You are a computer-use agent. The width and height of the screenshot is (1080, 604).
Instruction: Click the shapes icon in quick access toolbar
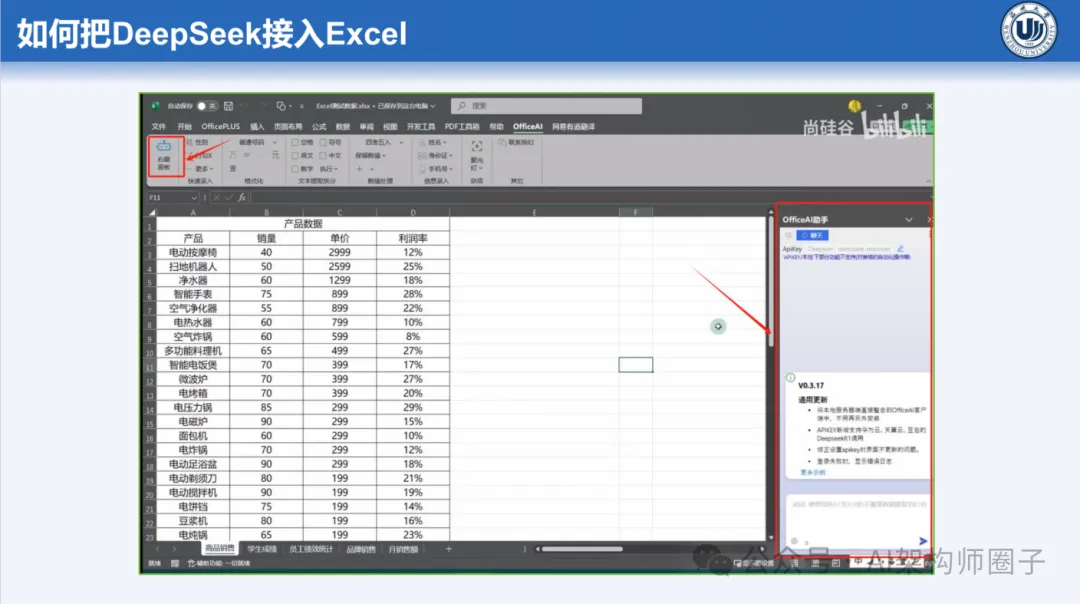[281, 106]
